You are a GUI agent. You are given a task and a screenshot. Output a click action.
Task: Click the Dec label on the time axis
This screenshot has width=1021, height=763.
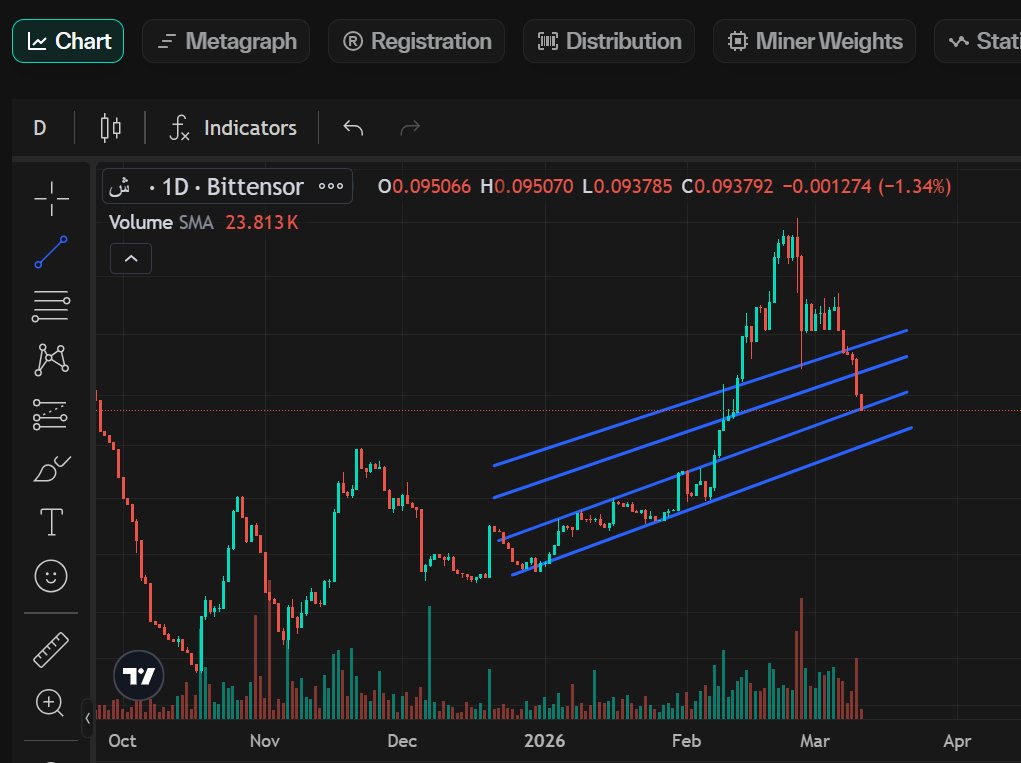(x=402, y=741)
